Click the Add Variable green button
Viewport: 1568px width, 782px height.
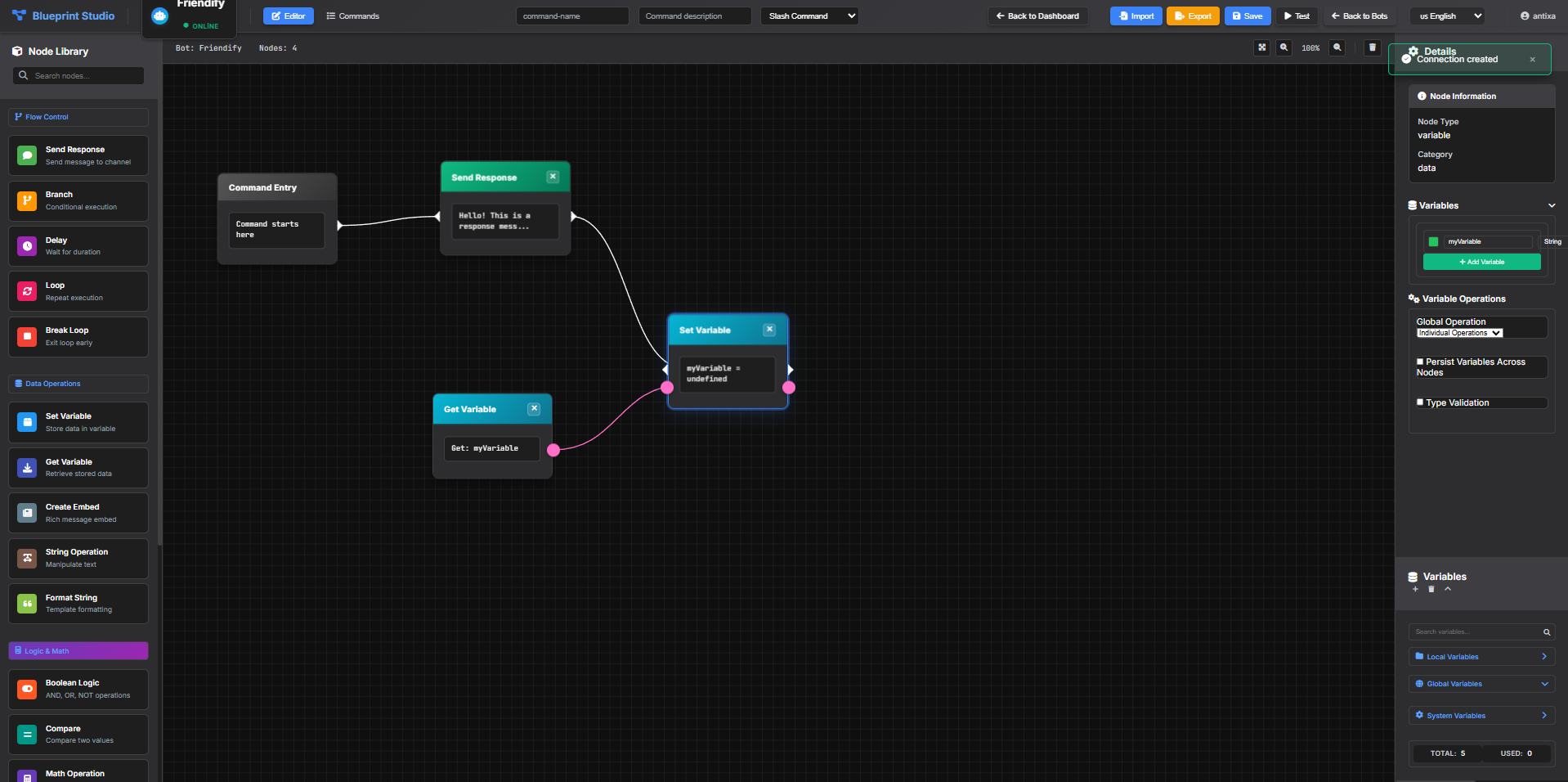pos(1481,262)
